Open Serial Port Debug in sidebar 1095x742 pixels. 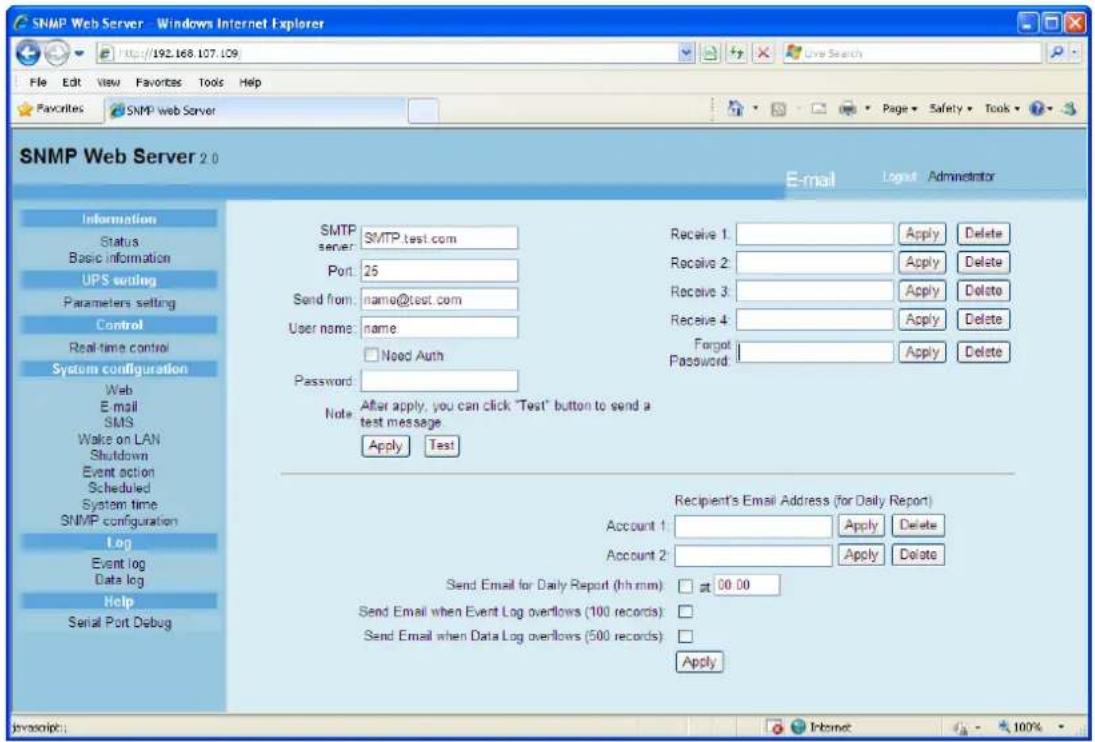pos(119,623)
